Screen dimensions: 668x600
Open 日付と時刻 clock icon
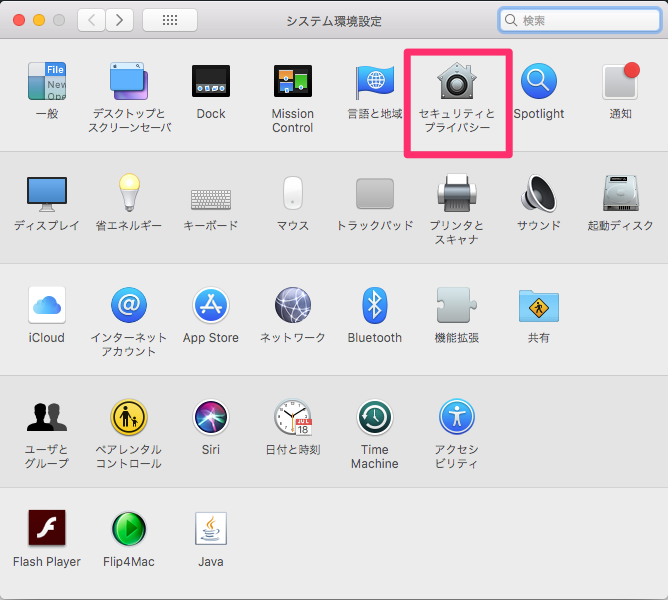pos(293,417)
